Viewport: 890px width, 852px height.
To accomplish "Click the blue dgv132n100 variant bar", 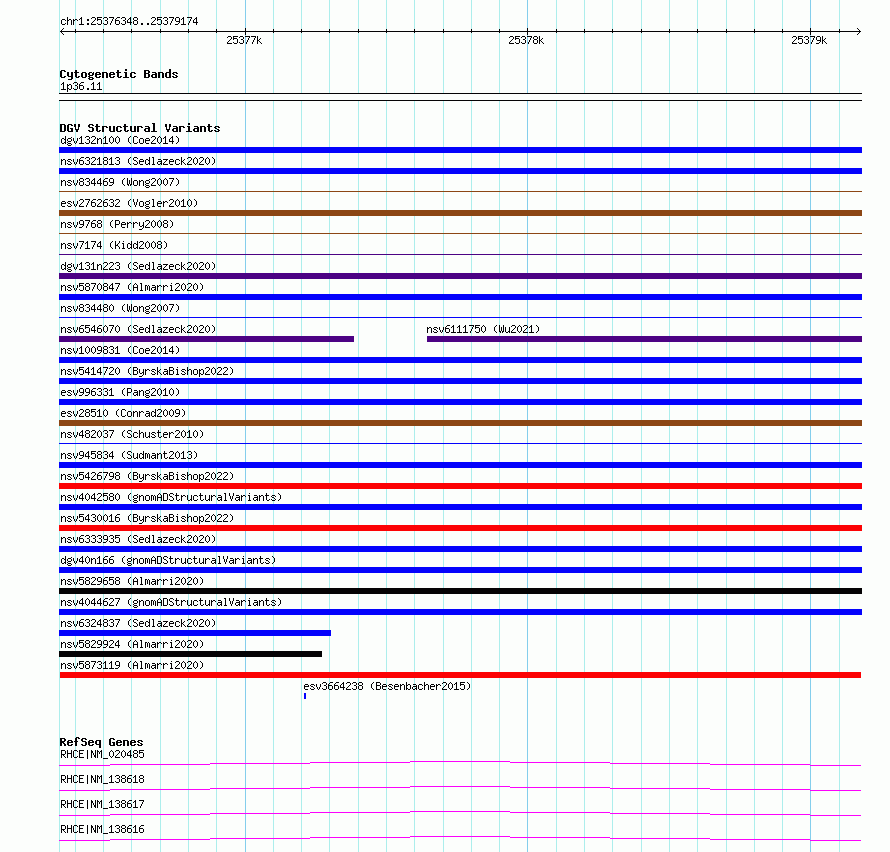I will 460,150.
